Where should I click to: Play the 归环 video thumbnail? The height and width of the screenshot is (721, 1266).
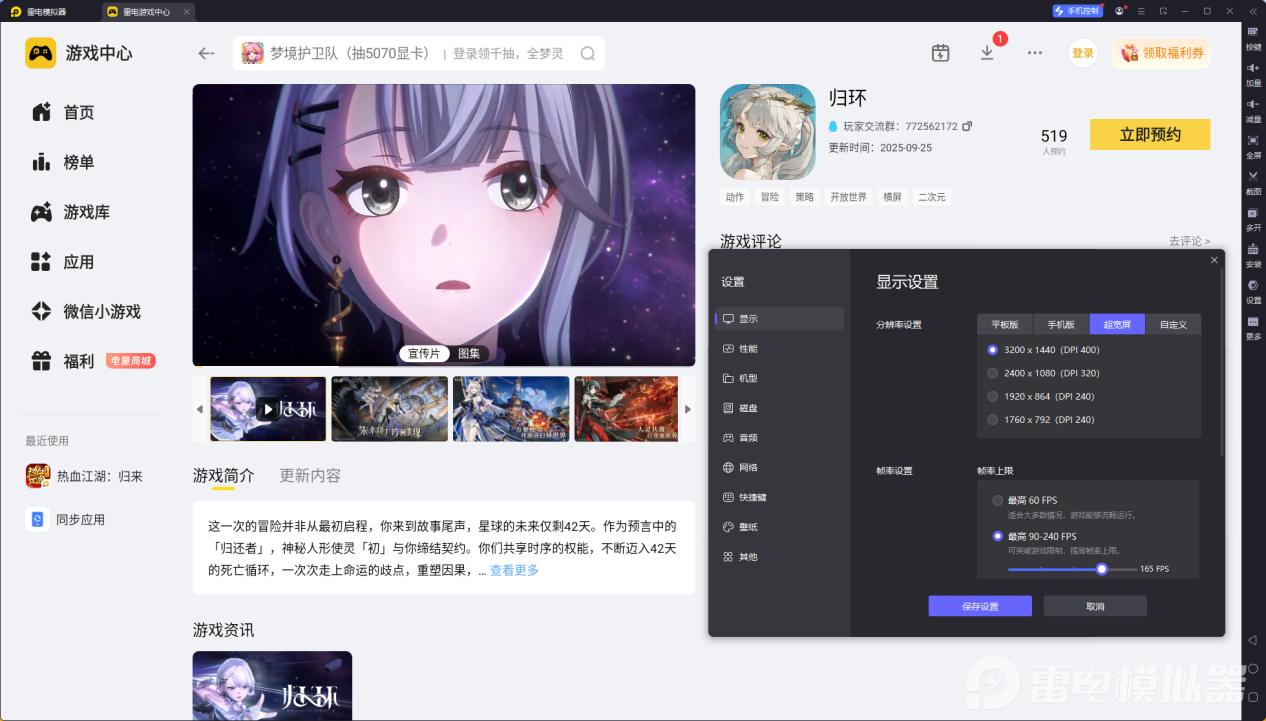[268, 409]
